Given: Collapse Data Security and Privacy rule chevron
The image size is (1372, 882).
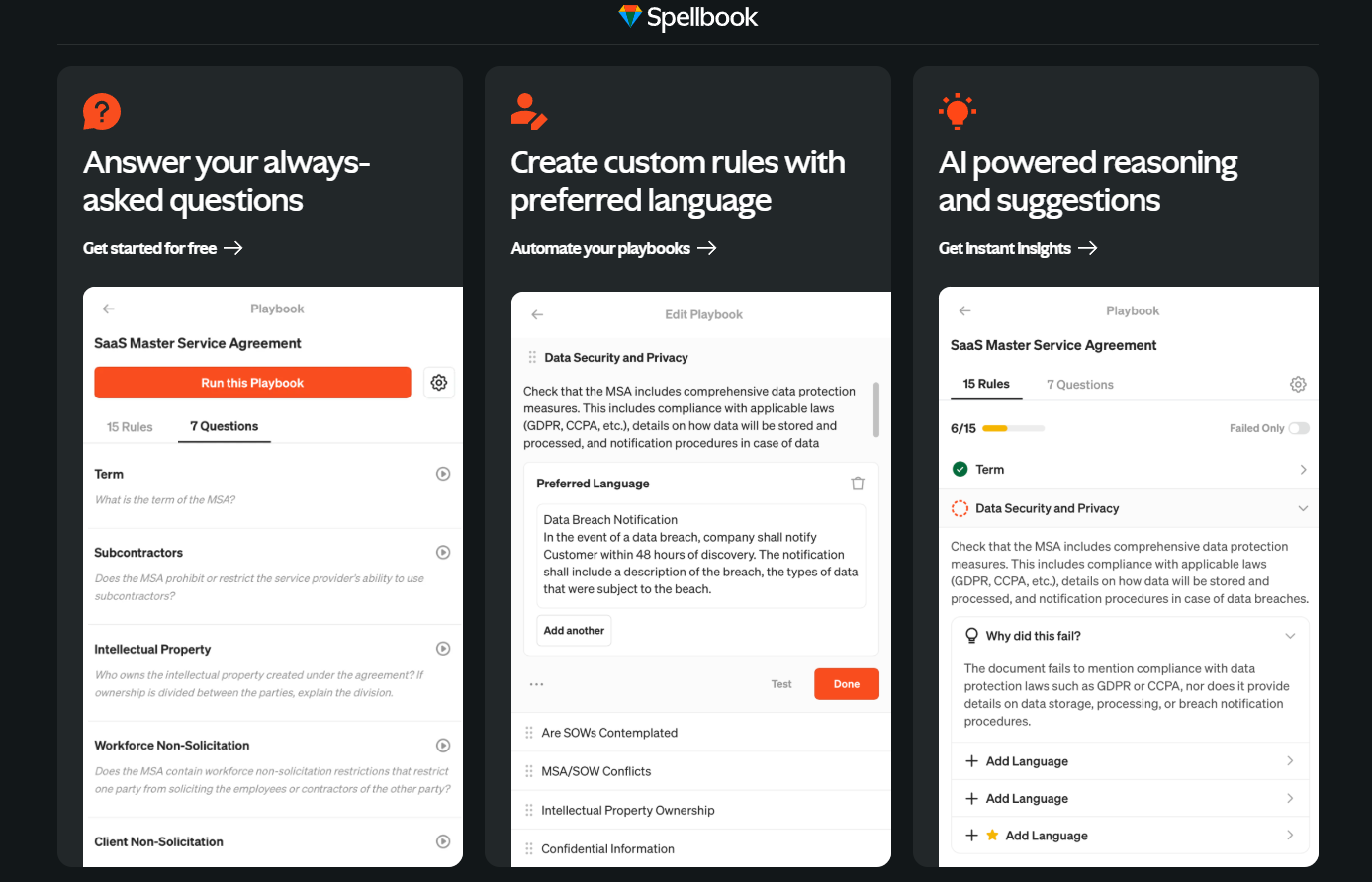Looking at the screenshot, I should click(x=1303, y=508).
